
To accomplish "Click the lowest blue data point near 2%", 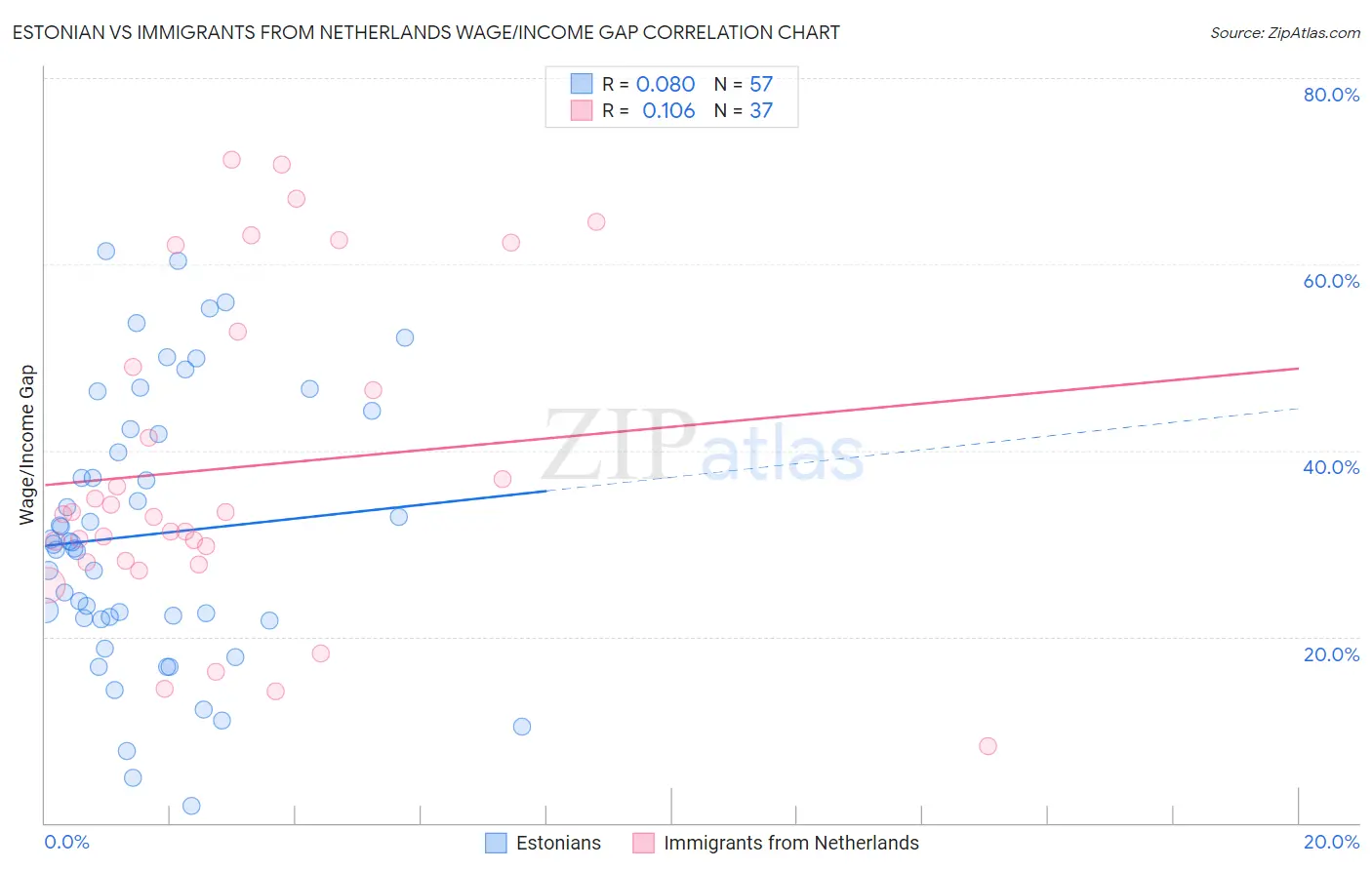I will click(191, 806).
